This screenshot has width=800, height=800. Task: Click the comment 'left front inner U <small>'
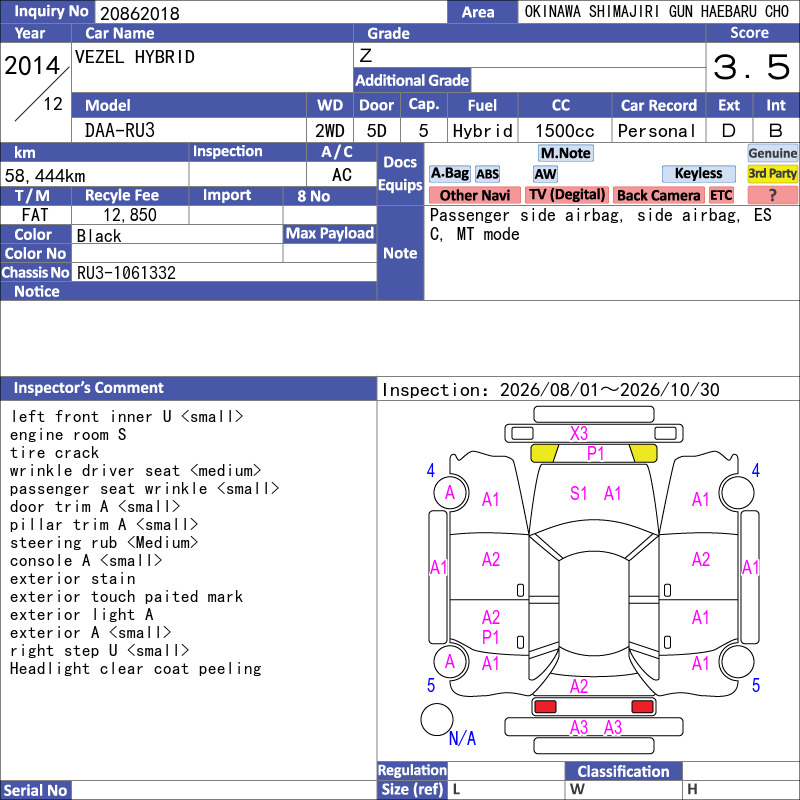127,416
